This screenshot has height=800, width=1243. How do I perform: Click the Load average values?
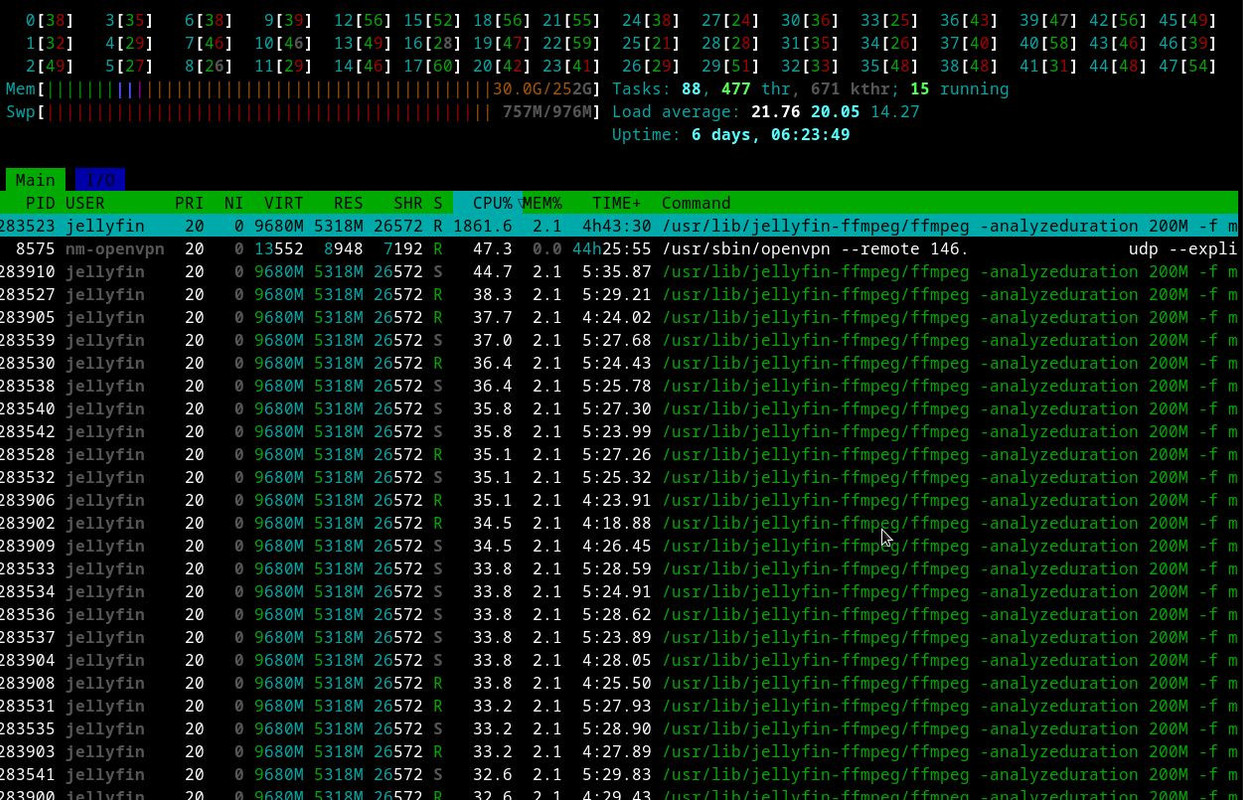click(x=835, y=112)
